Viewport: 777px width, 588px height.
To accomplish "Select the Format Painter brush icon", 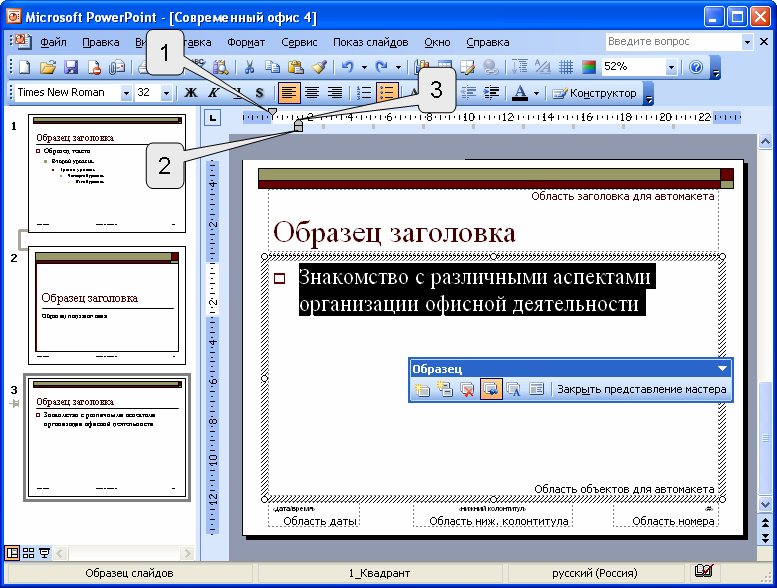I will click(x=319, y=67).
